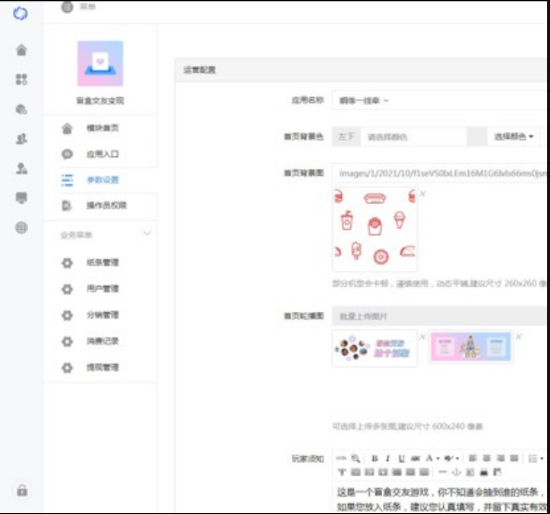The height and width of the screenshot is (514, 550).
Task: Click the gear icon beside 分销管理
Action: pyautogui.click(x=67, y=315)
